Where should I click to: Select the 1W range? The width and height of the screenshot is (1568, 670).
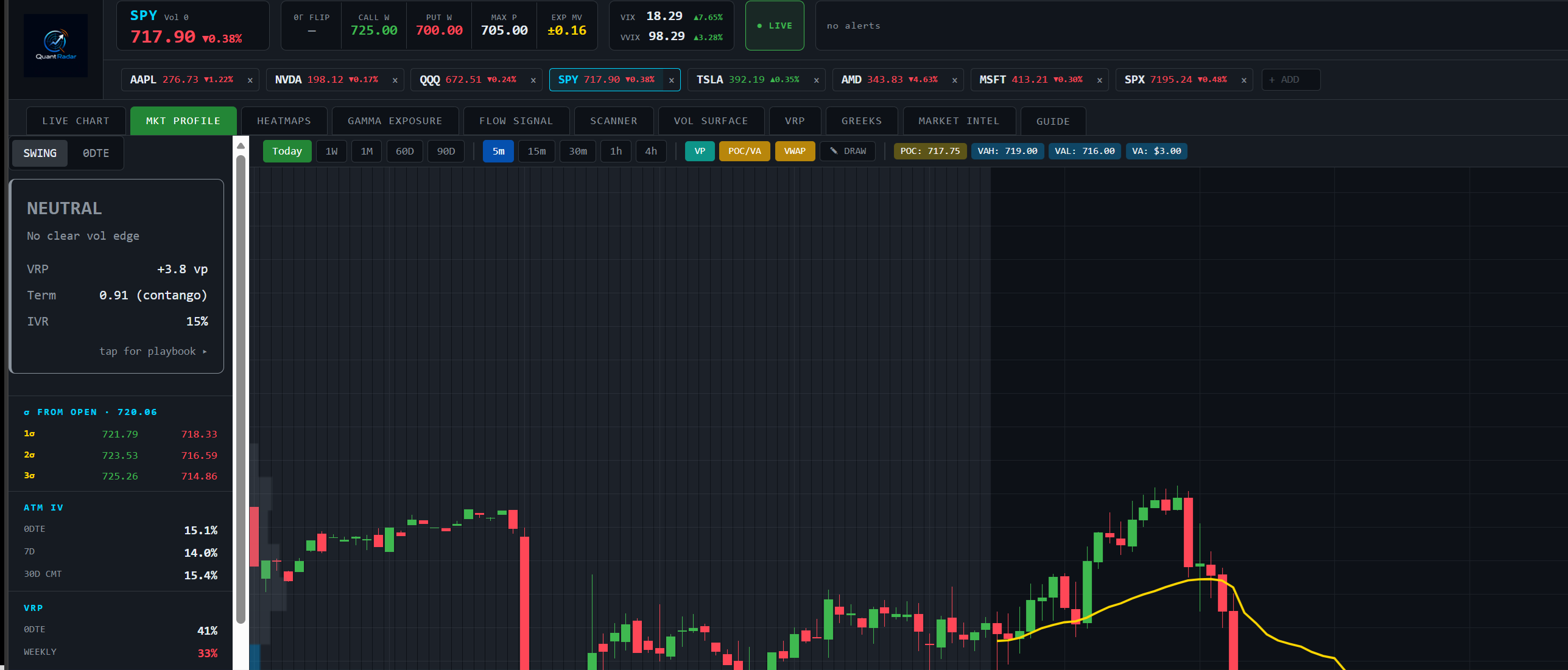(x=331, y=152)
